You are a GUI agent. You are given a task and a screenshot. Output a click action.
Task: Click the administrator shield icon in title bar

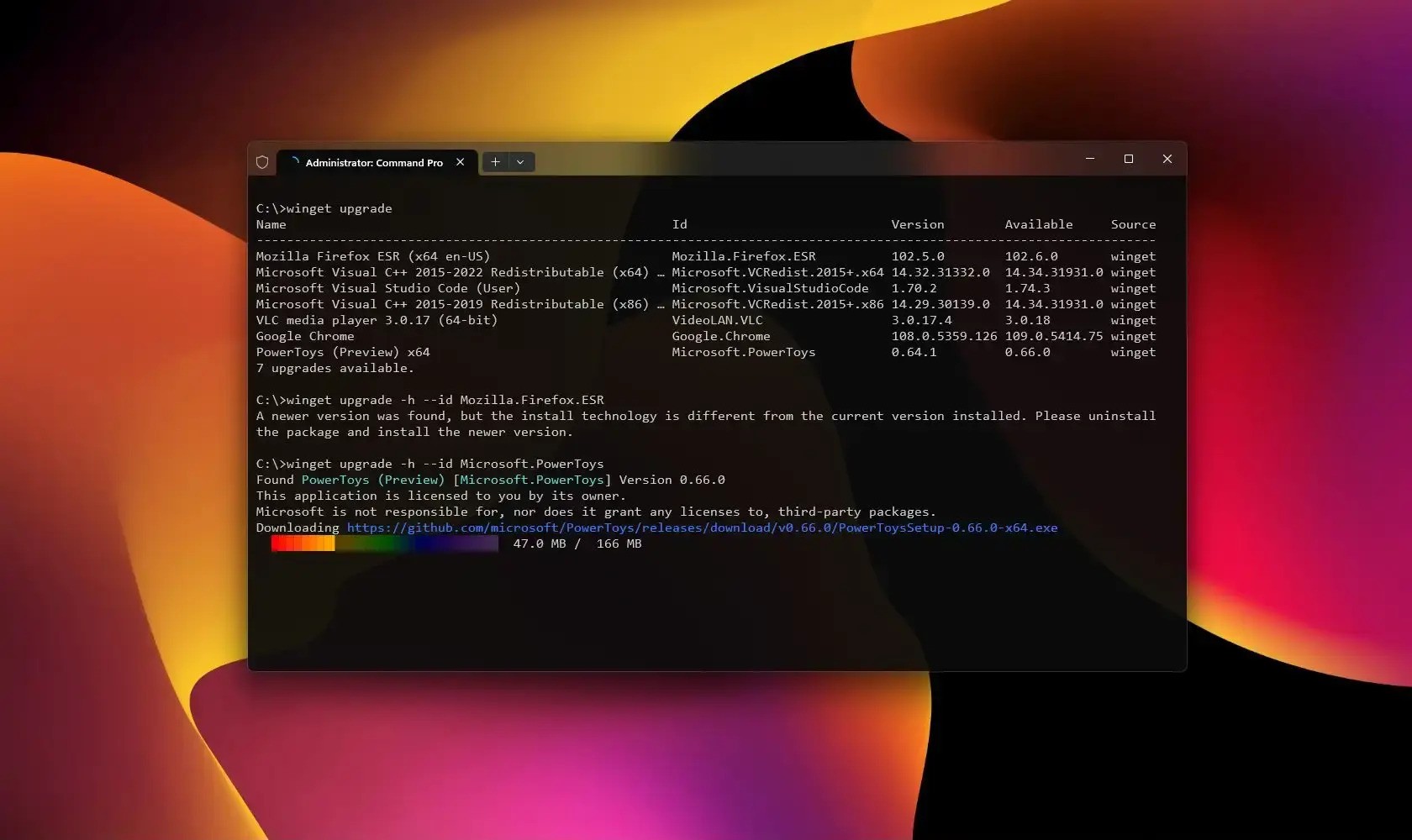click(262, 162)
